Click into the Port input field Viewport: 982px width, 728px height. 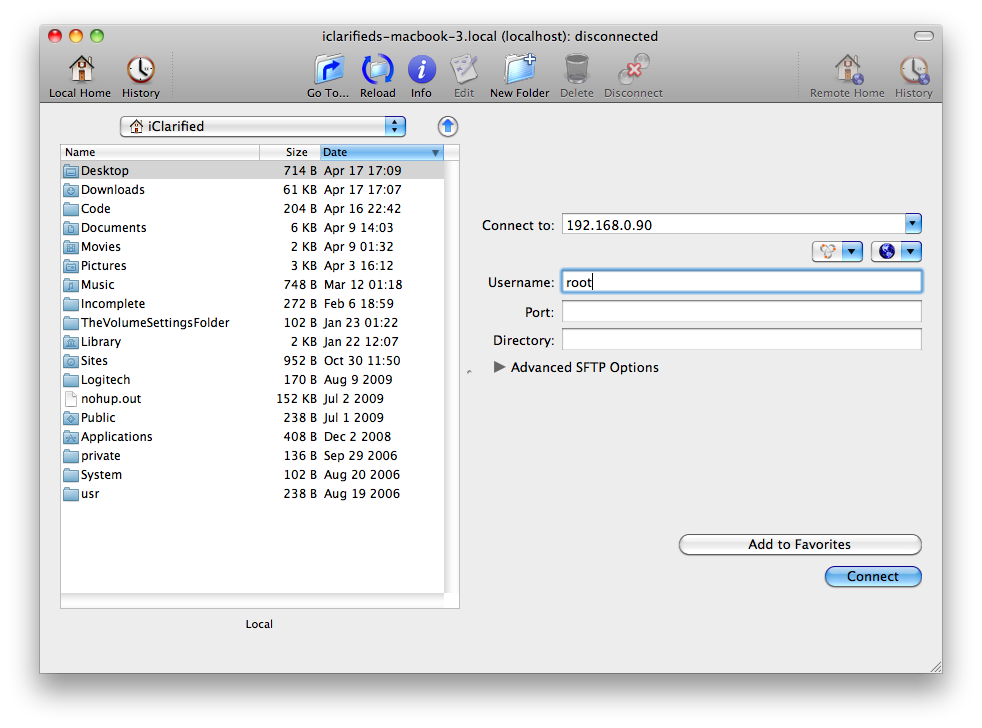(741, 312)
